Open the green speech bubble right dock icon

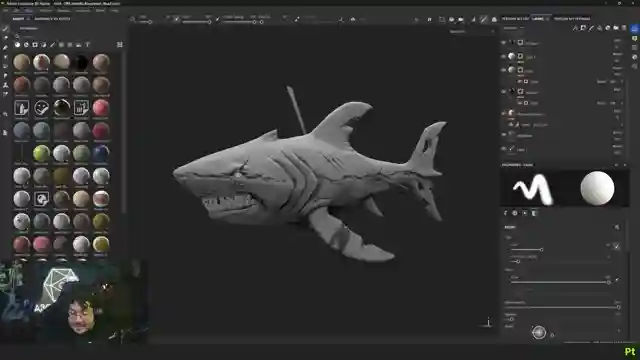point(634,38)
